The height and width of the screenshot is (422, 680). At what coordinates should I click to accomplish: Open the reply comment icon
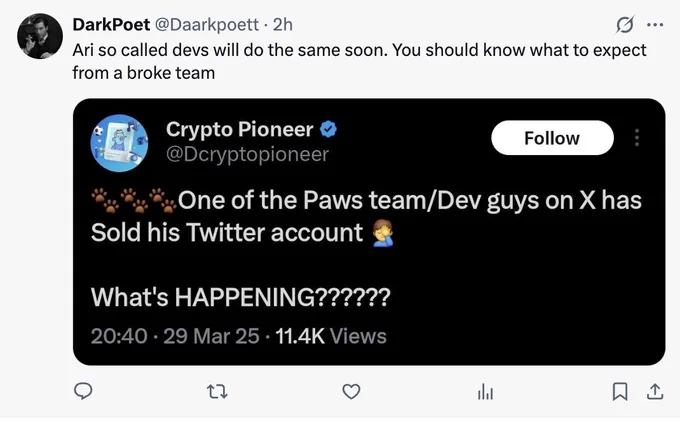[83, 391]
